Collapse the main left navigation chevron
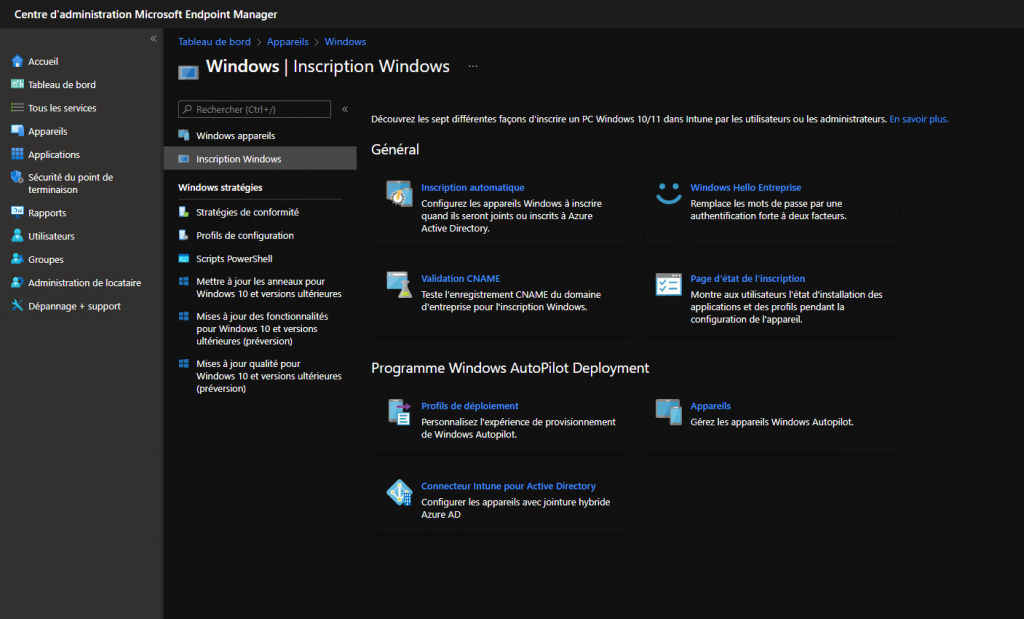Image resolution: width=1024 pixels, height=619 pixels. coord(153,39)
